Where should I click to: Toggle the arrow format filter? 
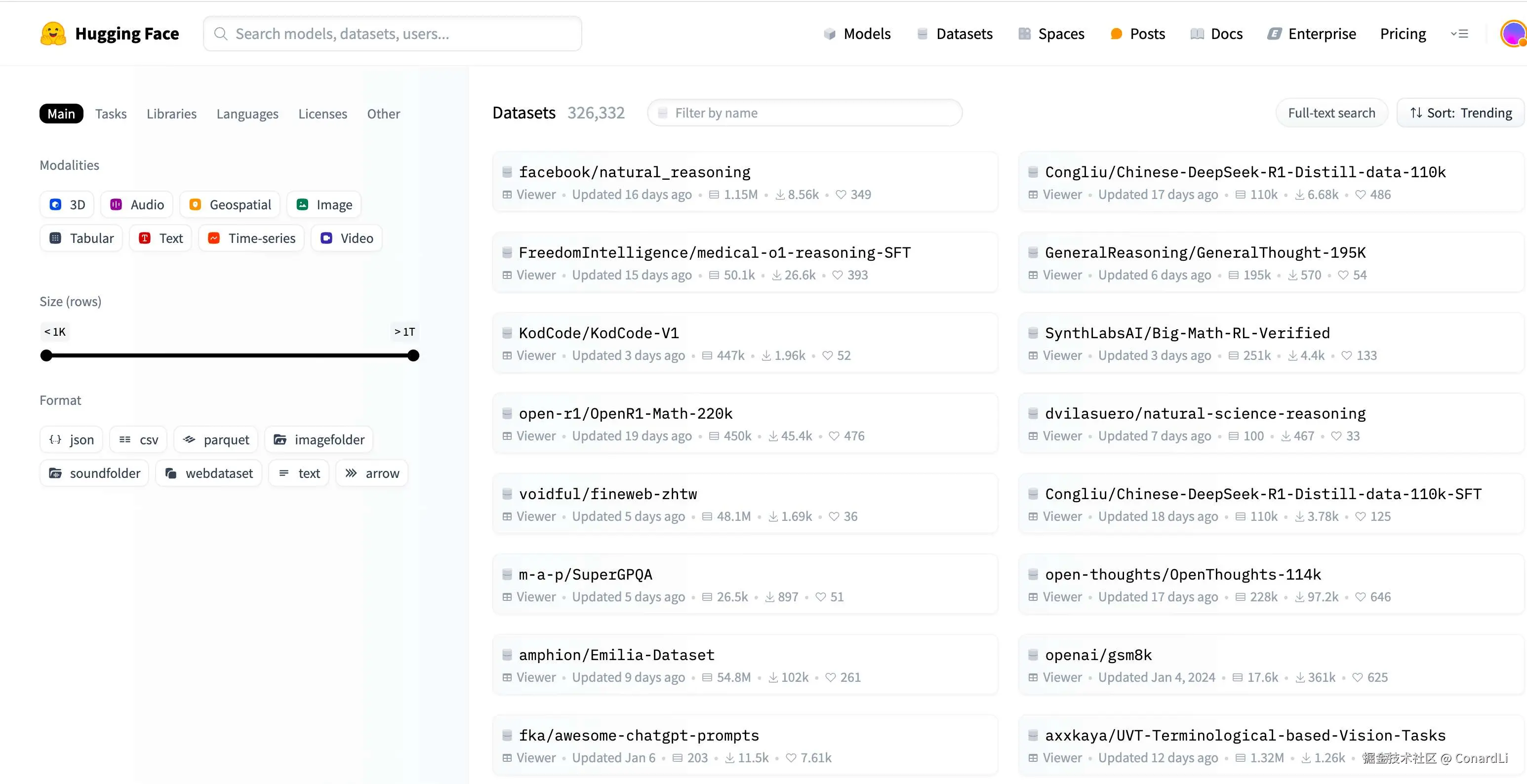372,473
